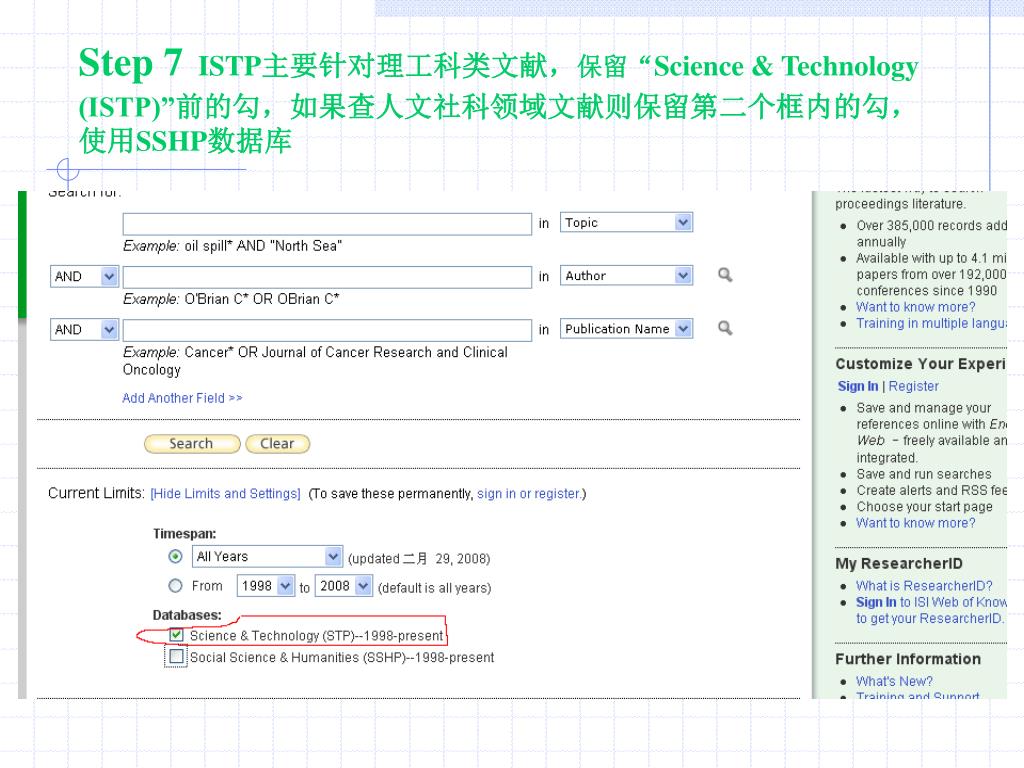Check Social Science & Humanities (SSHP) box
Image resolution: width=1024 pixels, height=768 pixels.
click(176, 656)
